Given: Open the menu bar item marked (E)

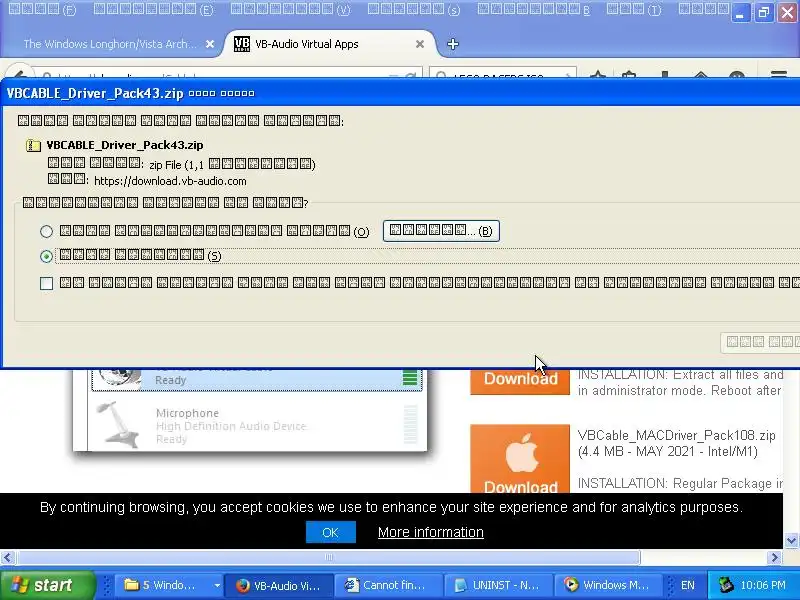Looking at the screenshot, I should [x=154, y=9].
